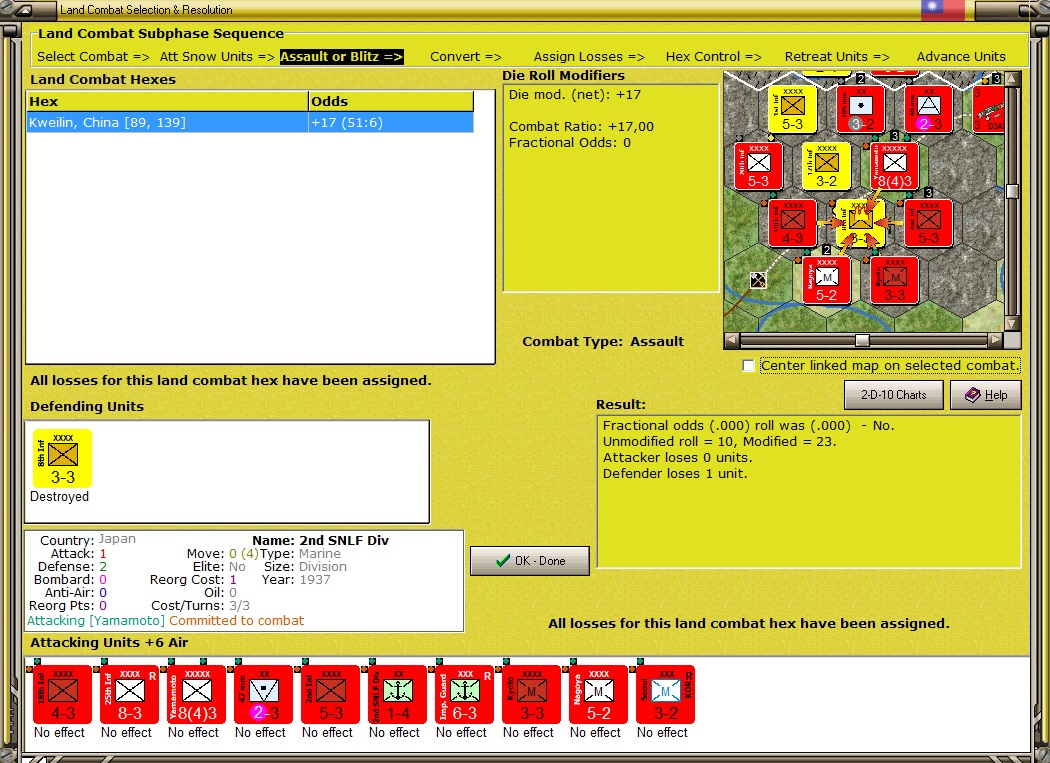Click the Nagoya 5-2 counter on the map
This screenshot has width=1050, height=763.
[x=826, y=280]
